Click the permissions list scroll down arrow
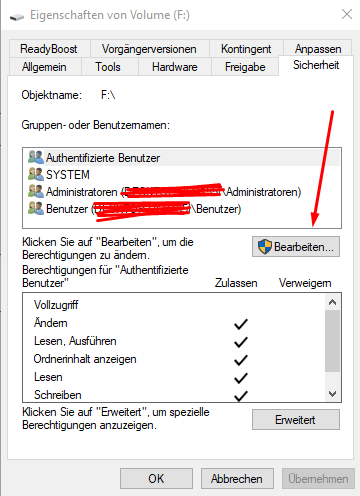Image resolution: width=360 pixels, height=496 pixels. [x=332, y=394]
